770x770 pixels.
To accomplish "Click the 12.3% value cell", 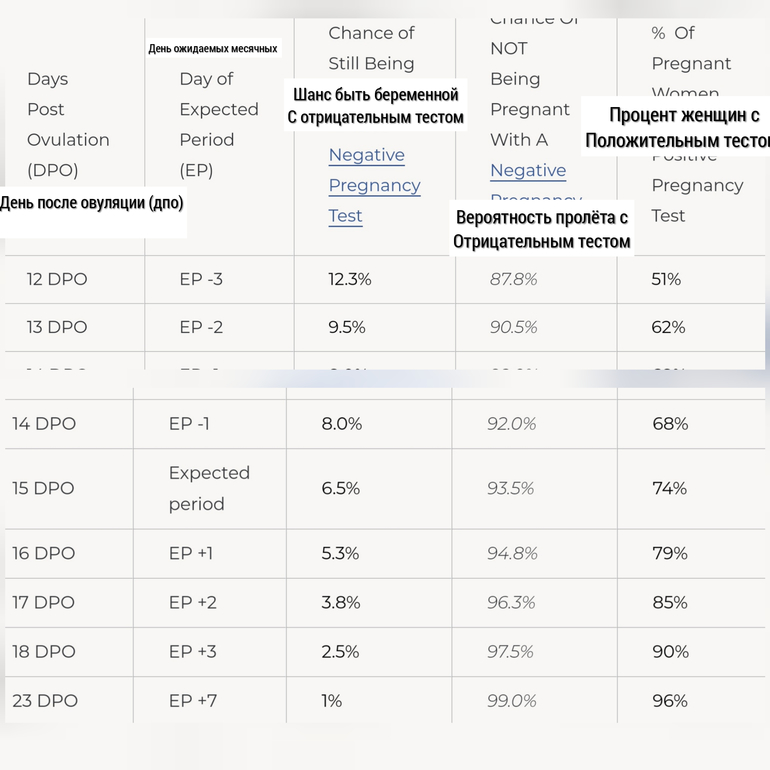I will [x=350, y=279].
